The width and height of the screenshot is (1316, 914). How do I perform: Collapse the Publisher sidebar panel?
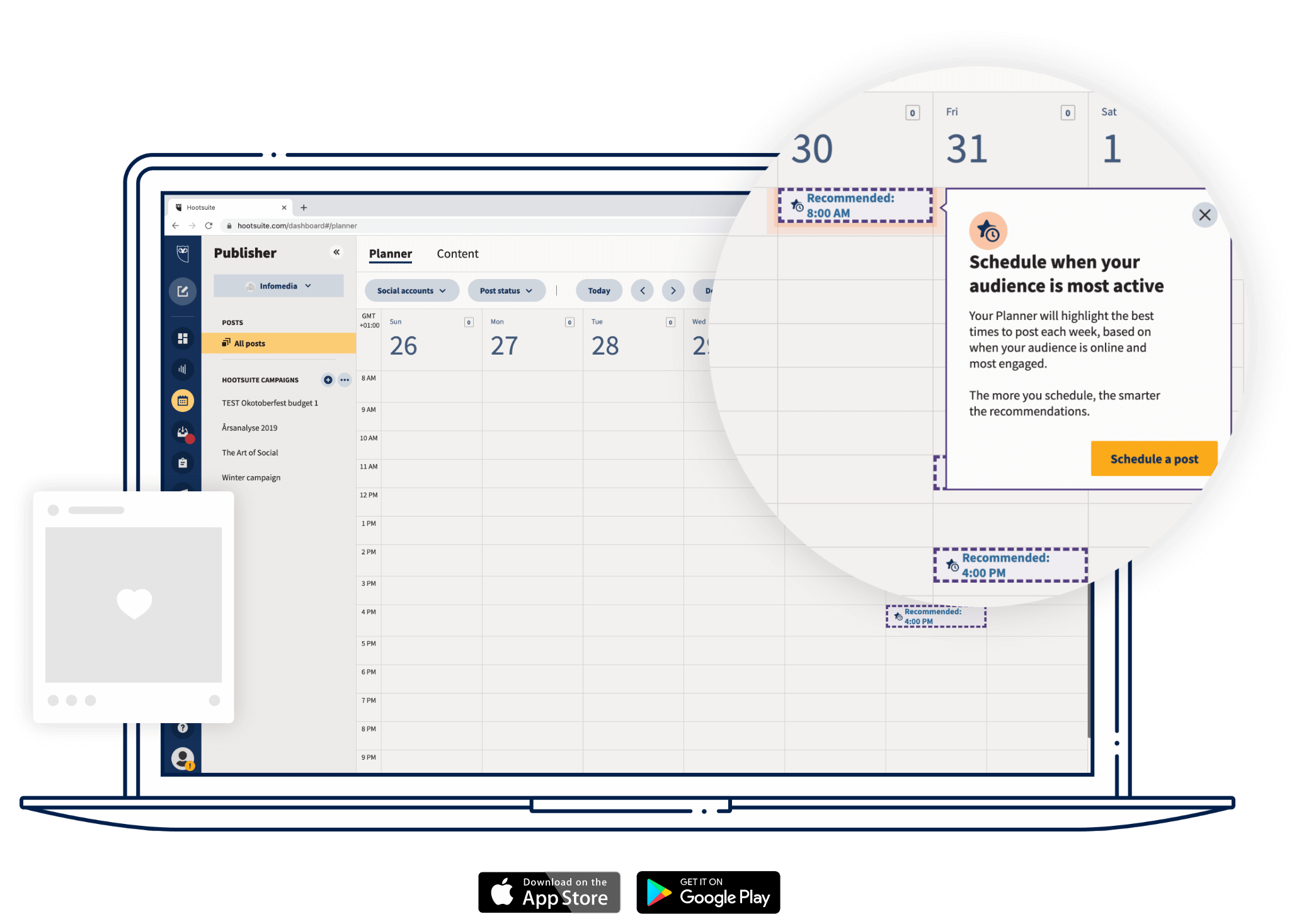(x=337, y=252)
